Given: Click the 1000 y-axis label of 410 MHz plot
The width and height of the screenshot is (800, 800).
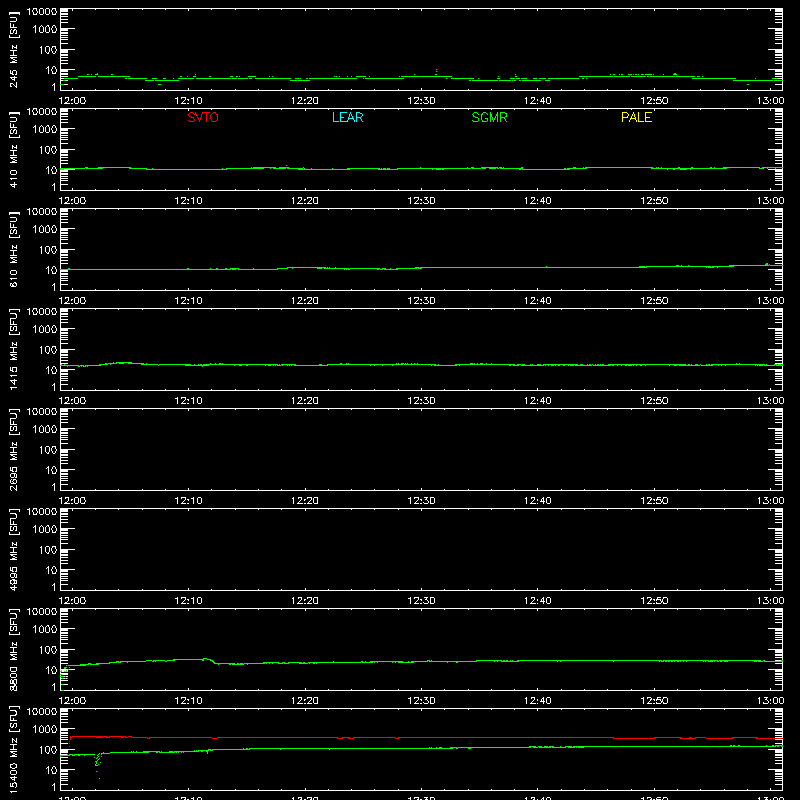Looking at the screenshot, I should pyautogui.click(x=45, y=130).
